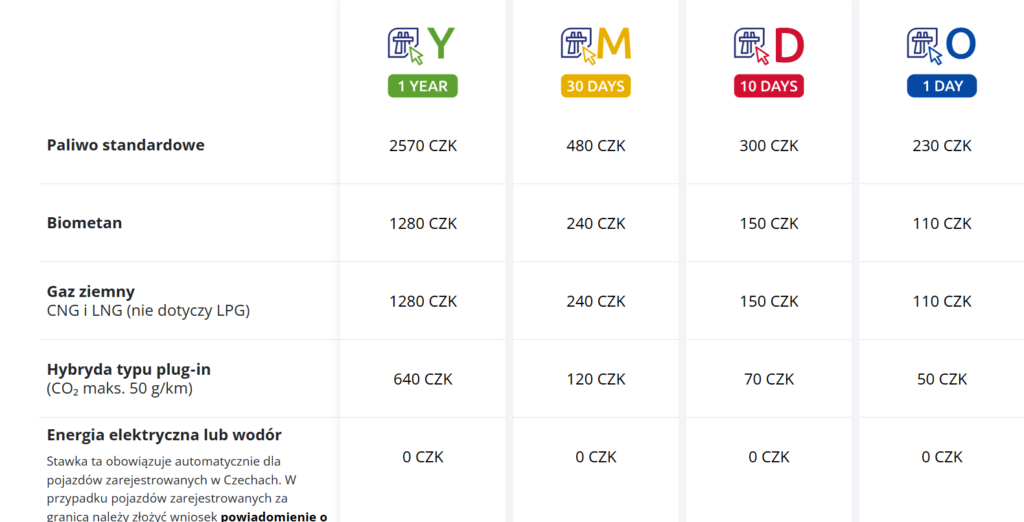Click the large blue letter O

pyautogui.click(x=960, y=44)
